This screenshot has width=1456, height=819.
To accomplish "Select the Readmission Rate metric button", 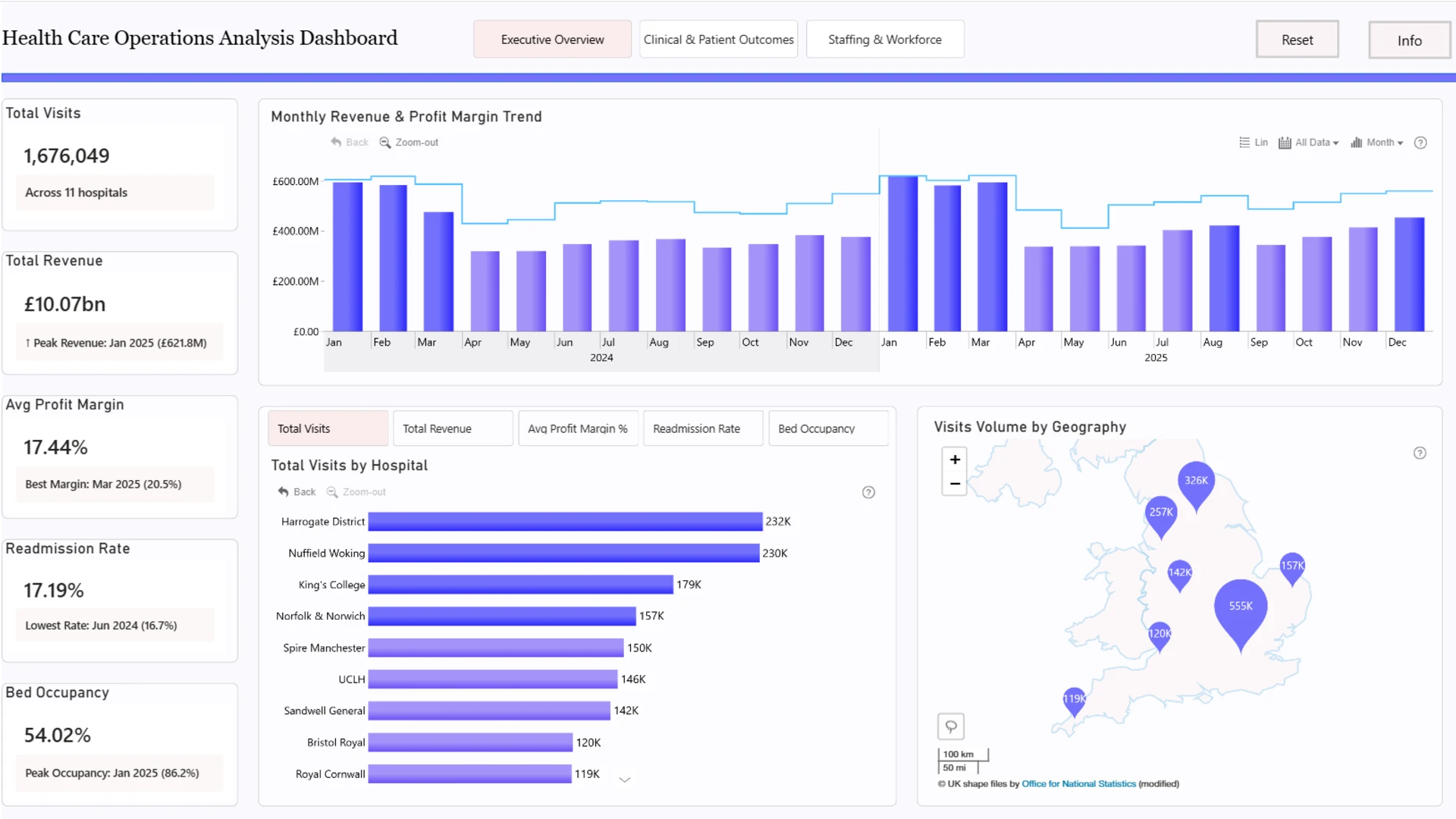I will 703,428.
